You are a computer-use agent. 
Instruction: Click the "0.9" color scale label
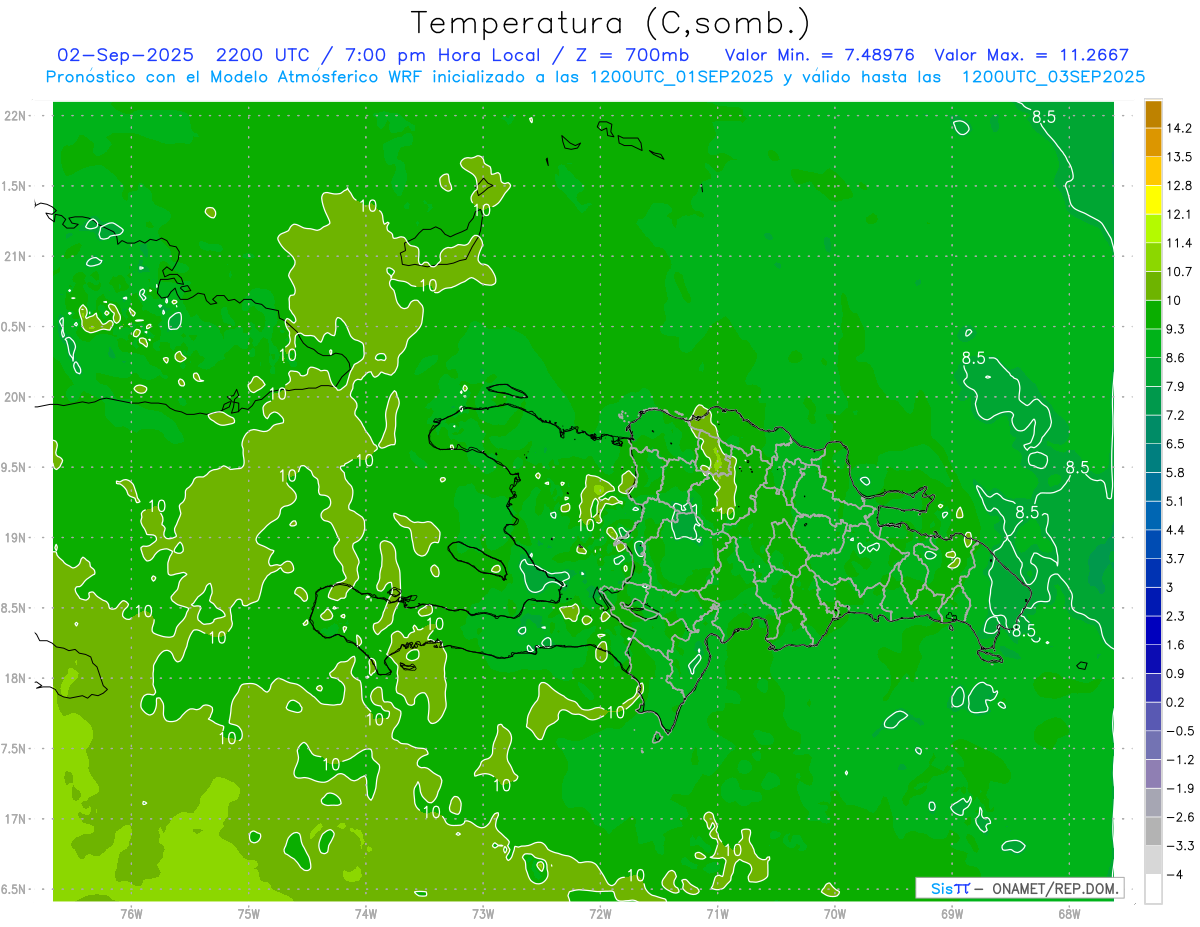(1176, 674)
